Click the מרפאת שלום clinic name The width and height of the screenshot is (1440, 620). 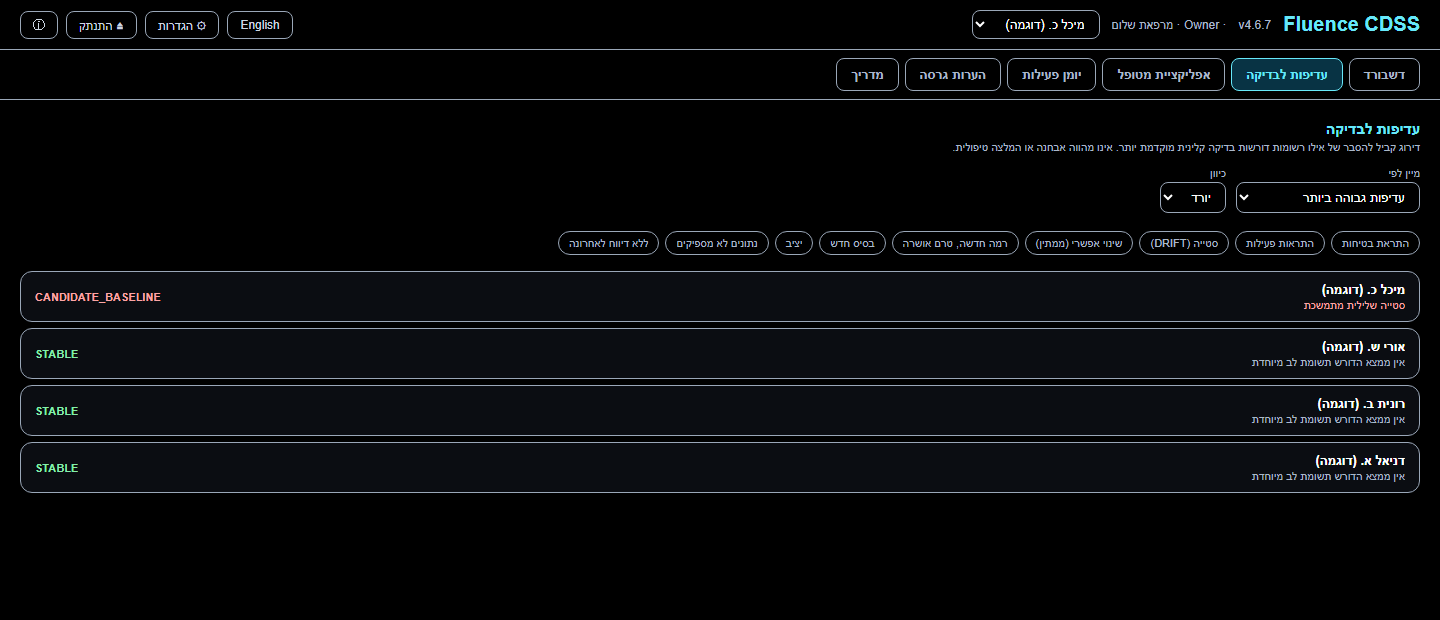(x=1141, y=25)
